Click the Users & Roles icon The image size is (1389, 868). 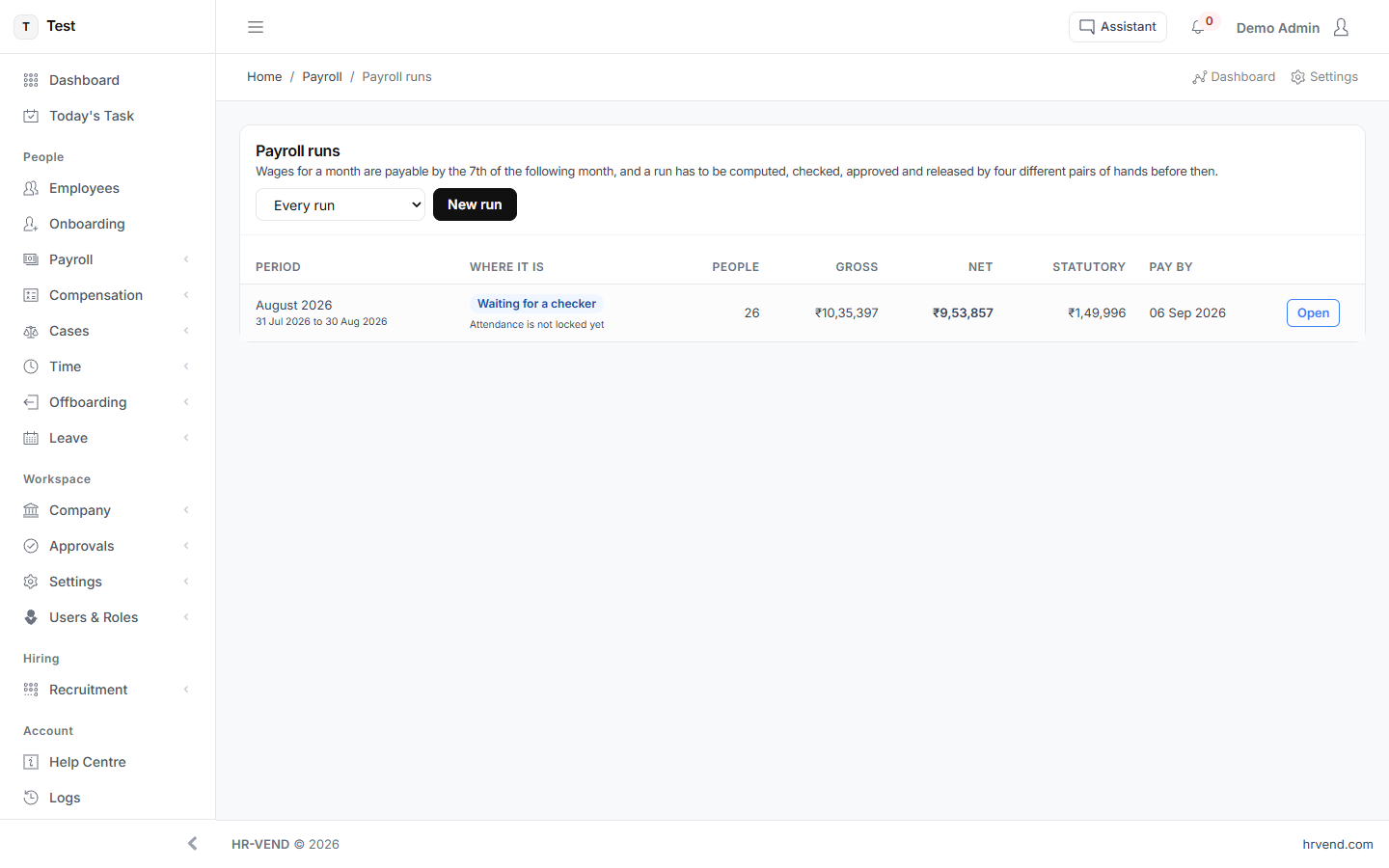[x=31, y=617]
